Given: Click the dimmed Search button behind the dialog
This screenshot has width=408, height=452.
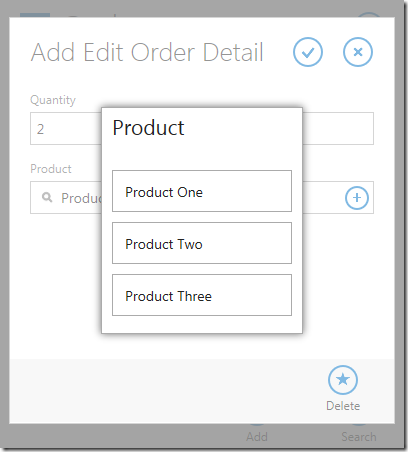Looking at the screenshot, I should pos(359,437).
